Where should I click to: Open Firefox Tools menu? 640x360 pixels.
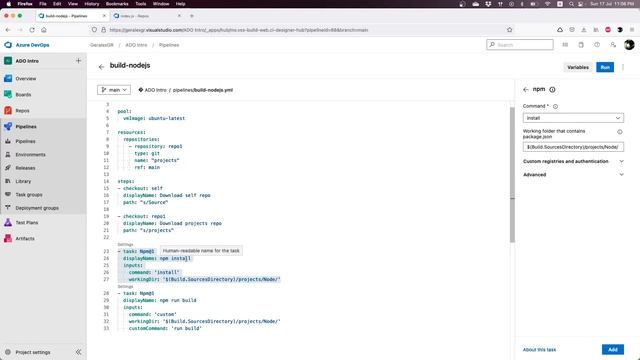click(141, 4)
